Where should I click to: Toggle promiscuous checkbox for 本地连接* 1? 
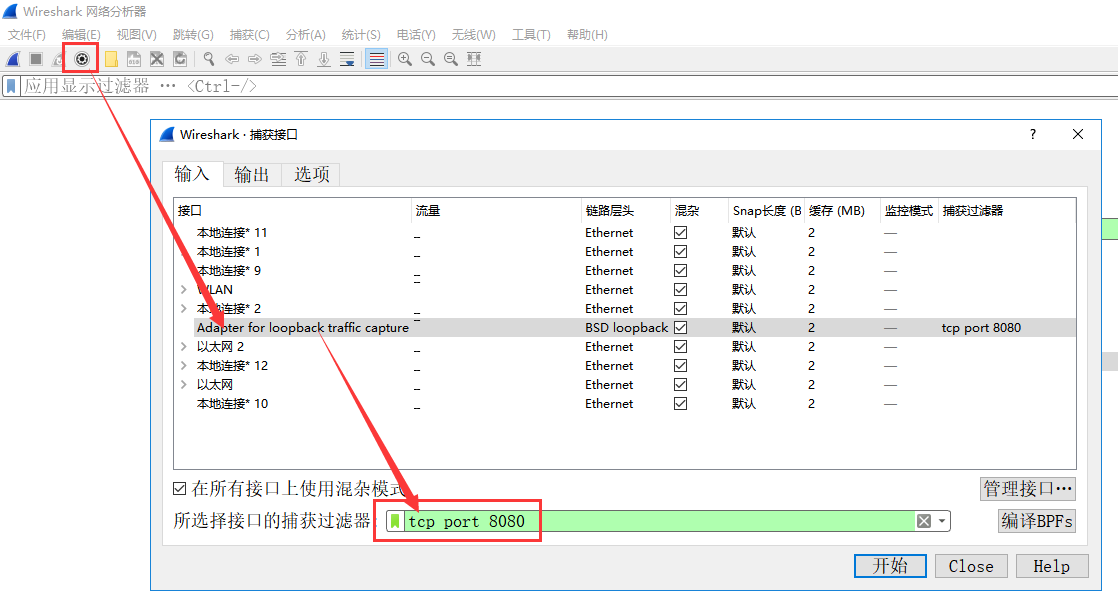[680, 252]
